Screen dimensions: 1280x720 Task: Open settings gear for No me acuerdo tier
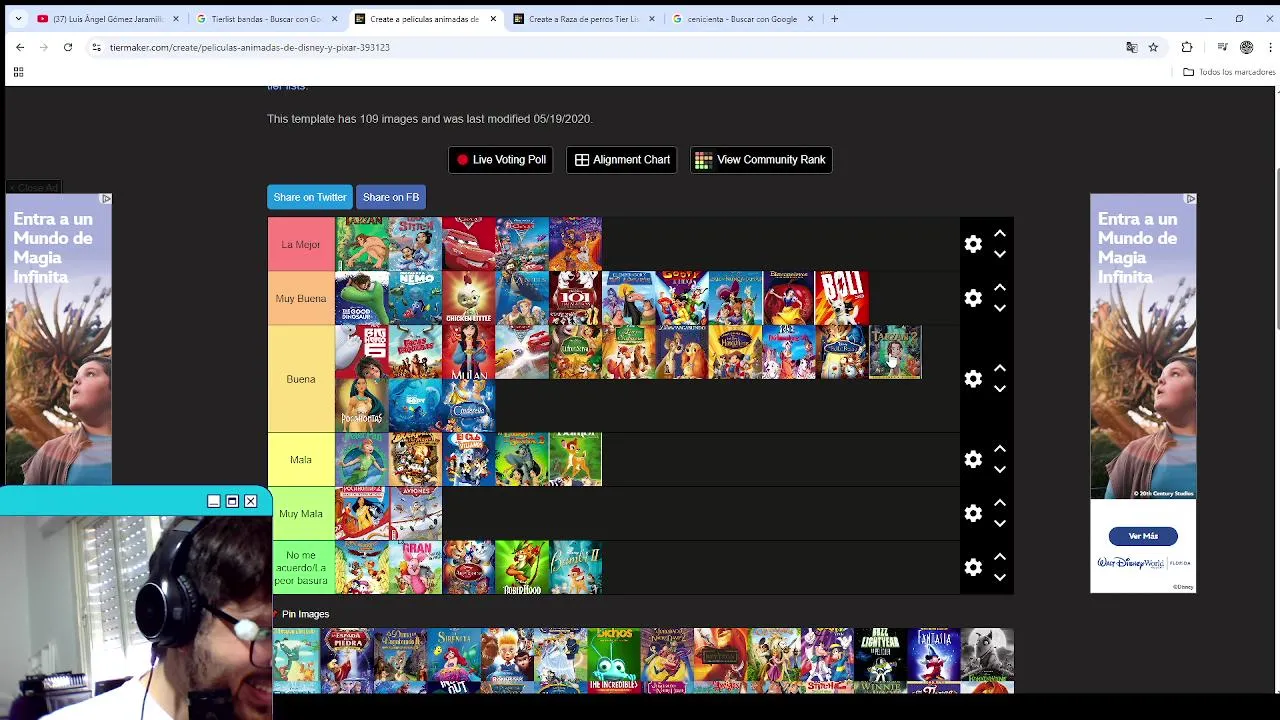coord(973,567)
